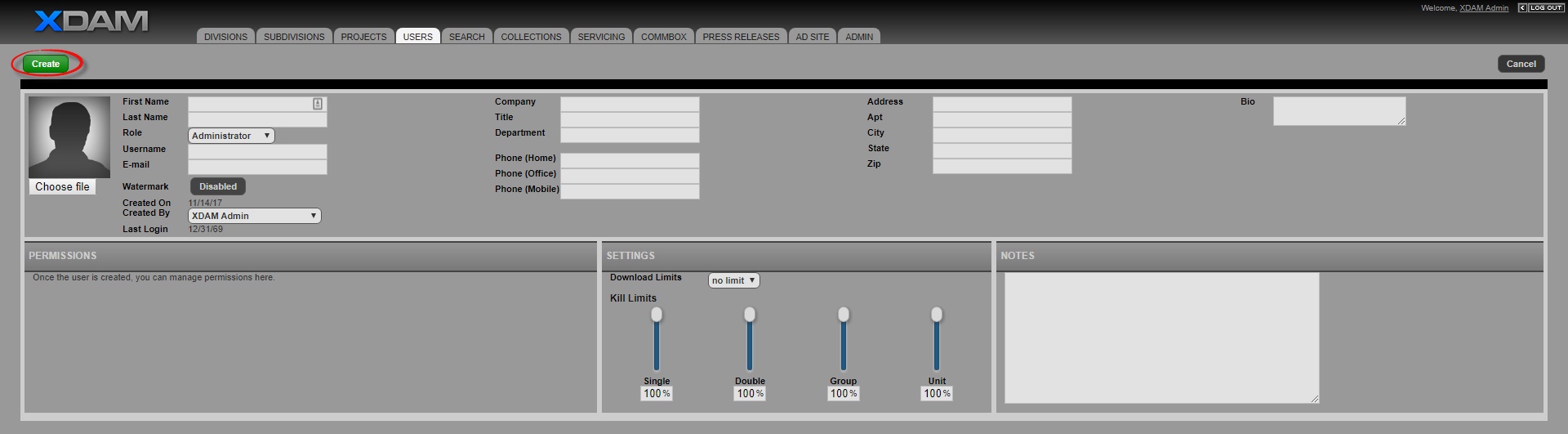
Task: Switch to the Divisions tab
Action: coord(225,37)
